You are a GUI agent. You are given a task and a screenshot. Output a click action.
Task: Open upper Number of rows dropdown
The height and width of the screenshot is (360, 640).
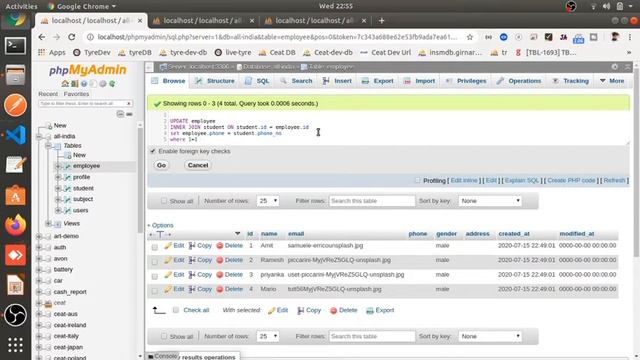tap(268, 201)
